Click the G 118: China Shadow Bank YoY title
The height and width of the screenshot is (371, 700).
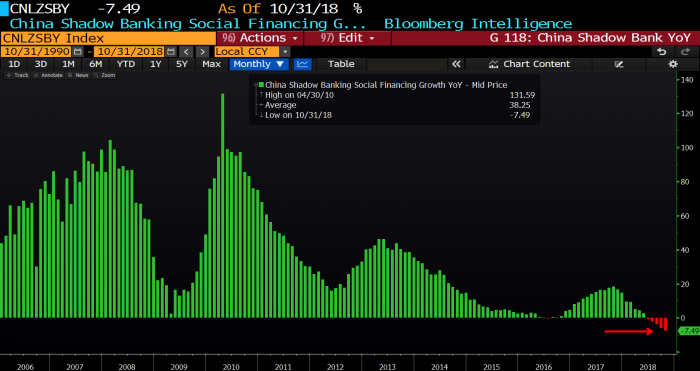pos(590,38)
